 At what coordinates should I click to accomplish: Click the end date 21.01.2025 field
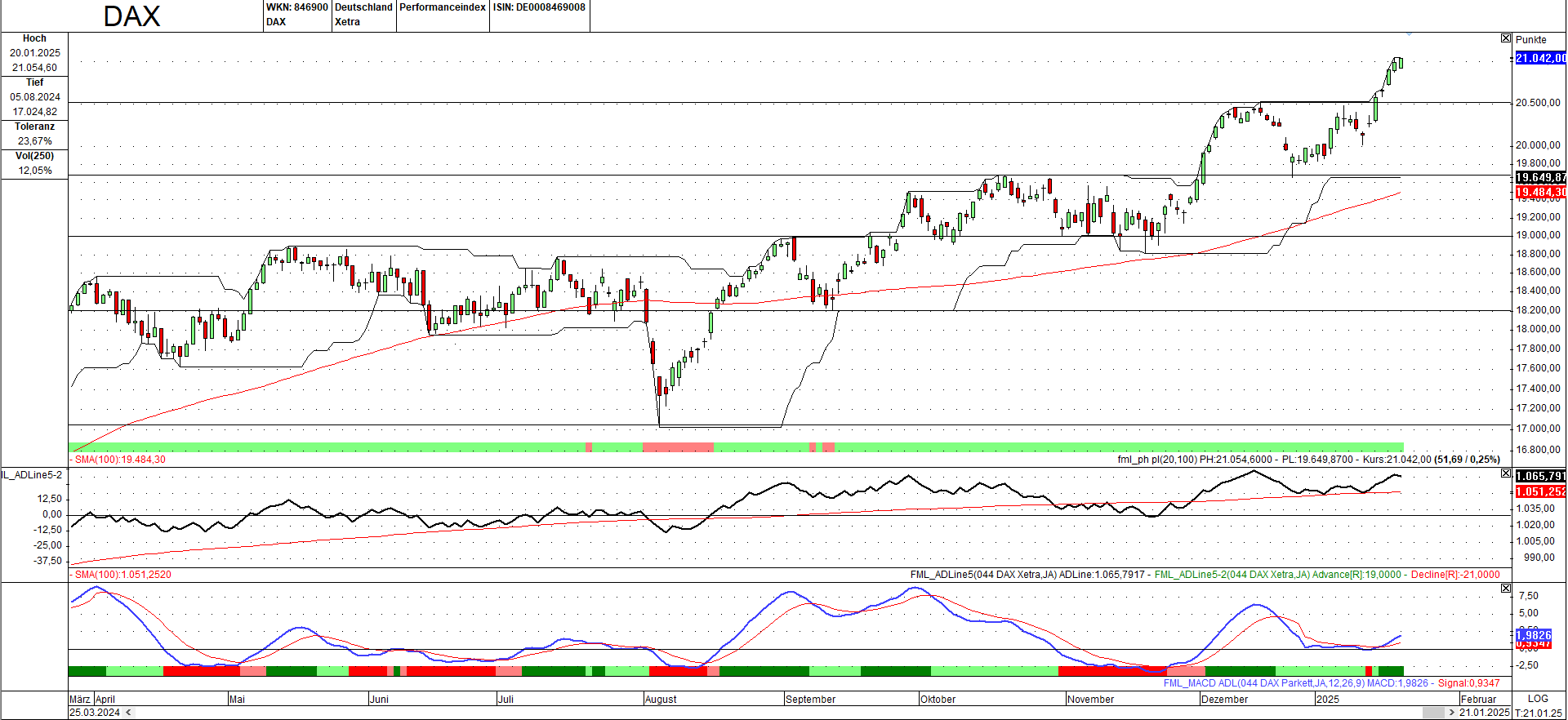point(1484,713)
